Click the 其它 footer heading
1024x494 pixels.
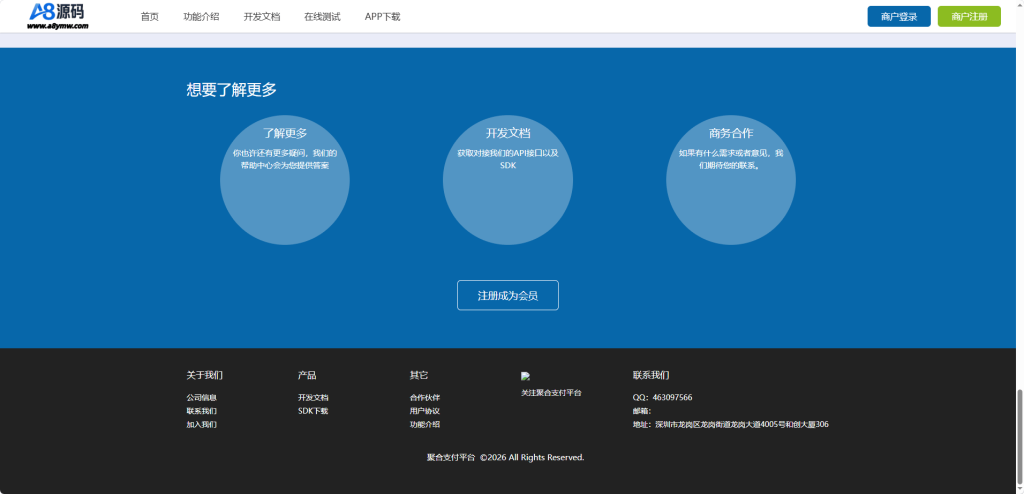pos(419,375)
